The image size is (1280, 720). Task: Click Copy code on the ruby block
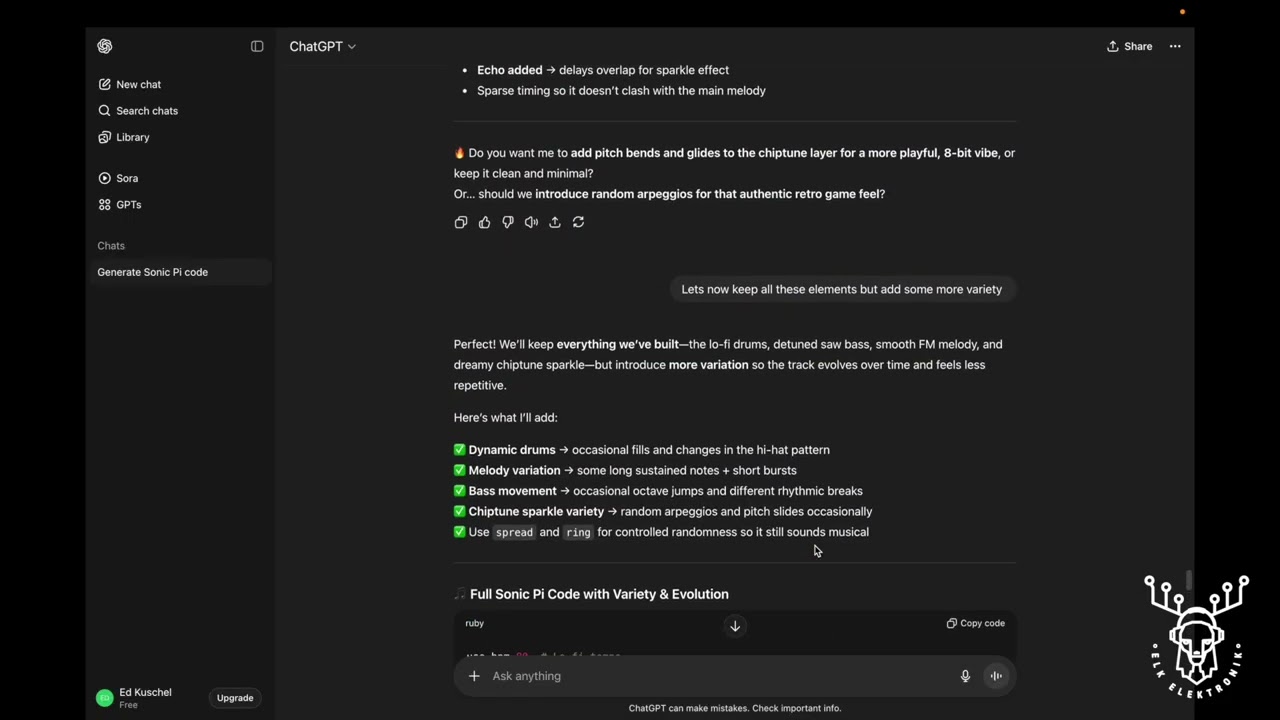pyautogui.click(x=976, y=623)
